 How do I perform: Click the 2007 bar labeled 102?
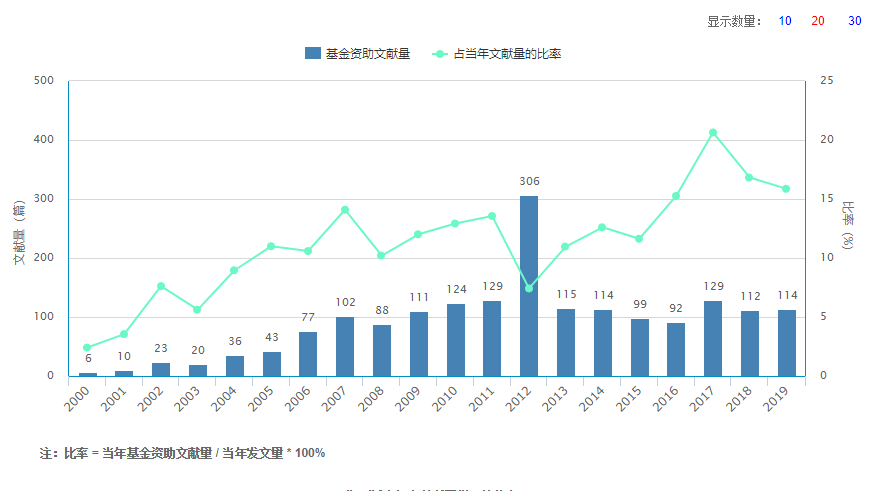[345, 346]
